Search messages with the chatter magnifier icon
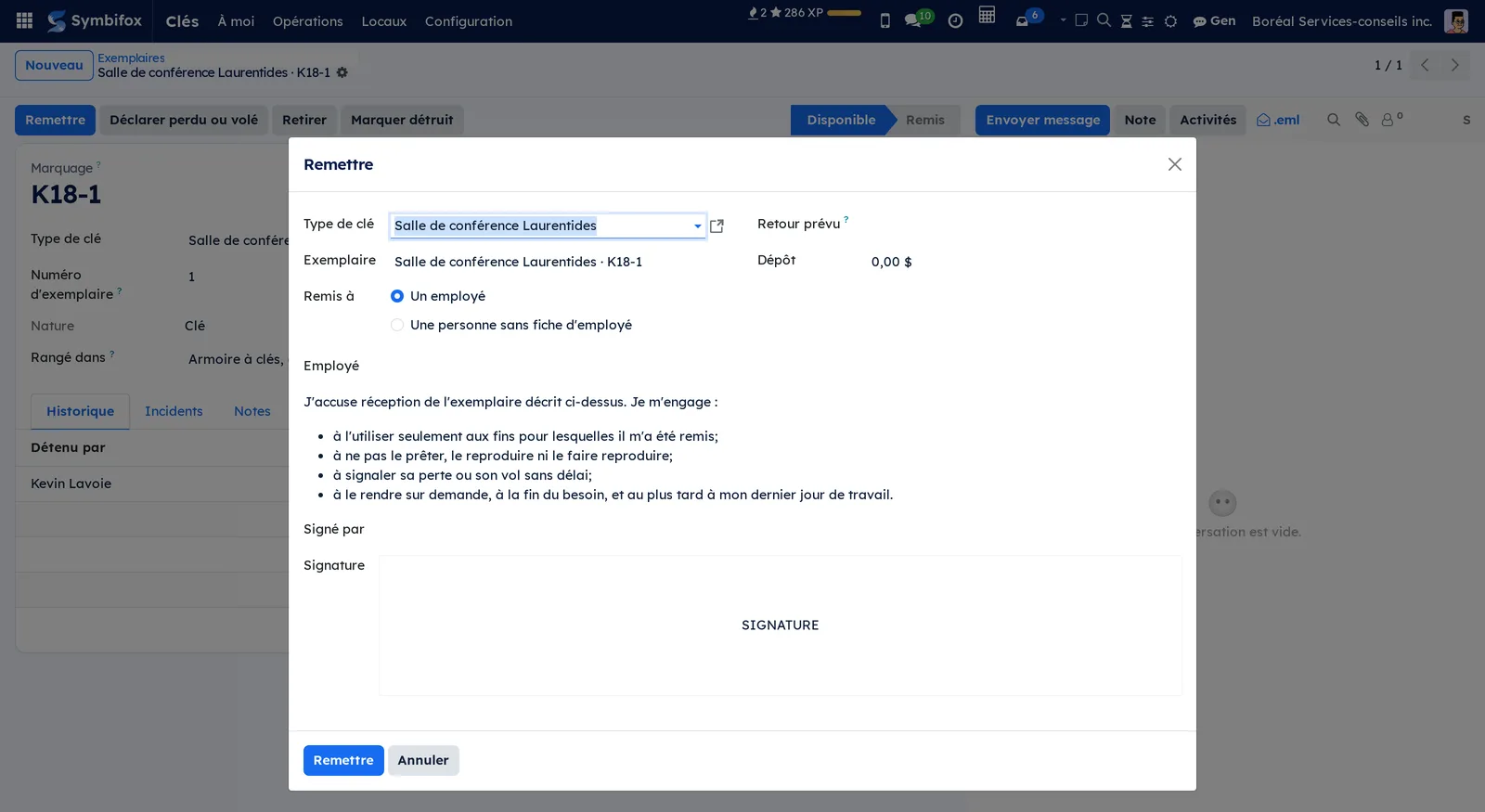Screen dimensions: 1485x812 point(1334,120)
